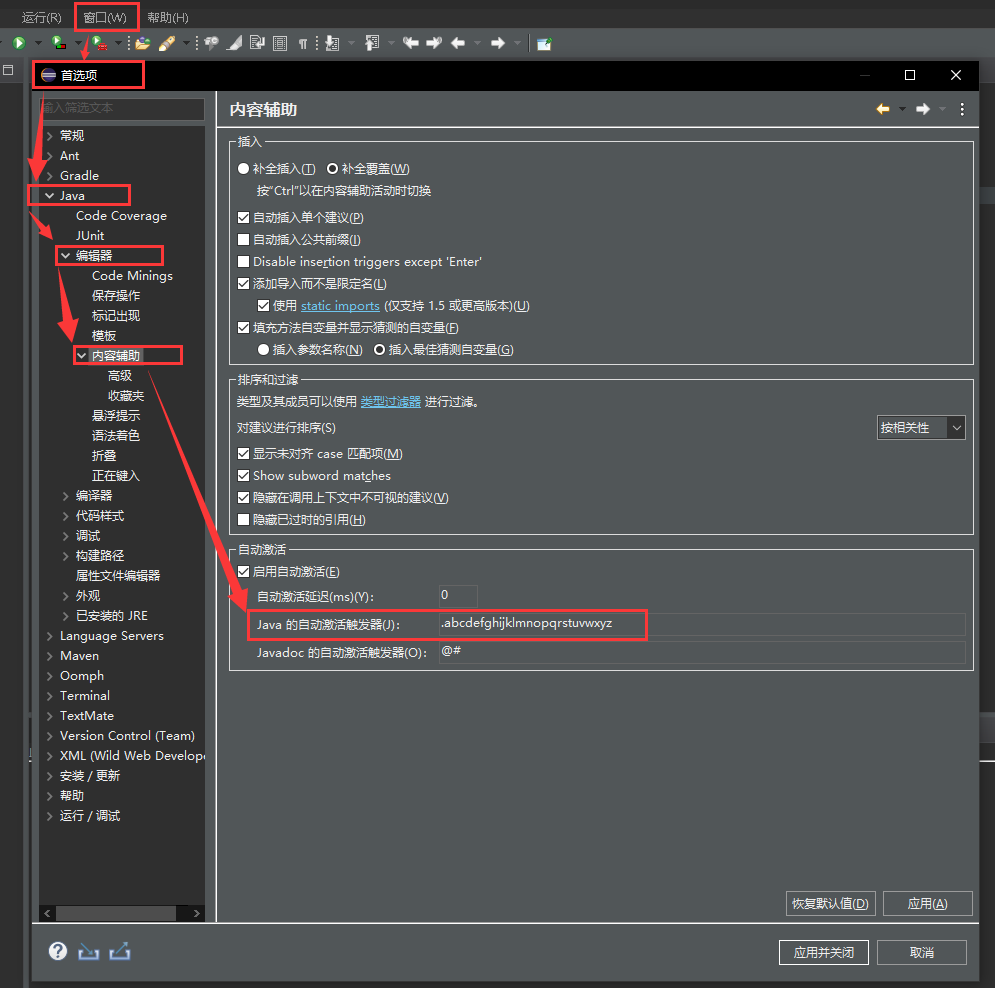995x988 pixels.
Task: Click the yellow back arrow in preferences header
Action: point(882,109)
